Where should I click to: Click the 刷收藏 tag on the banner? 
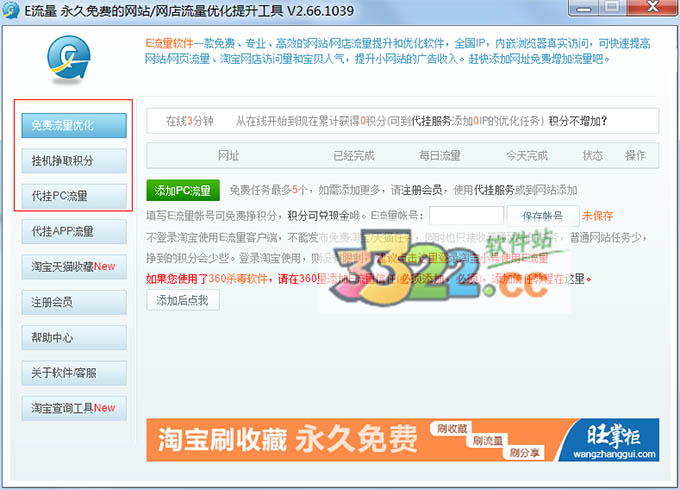pyautogui.click(x=452, y=429)
